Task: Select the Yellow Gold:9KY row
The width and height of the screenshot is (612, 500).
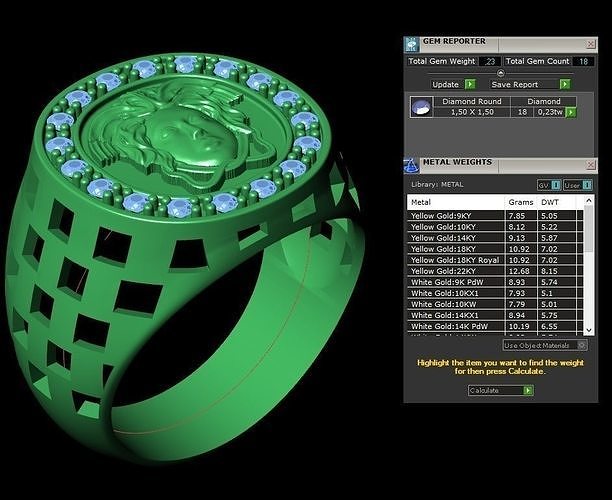Action: click(x=495, y=216)
